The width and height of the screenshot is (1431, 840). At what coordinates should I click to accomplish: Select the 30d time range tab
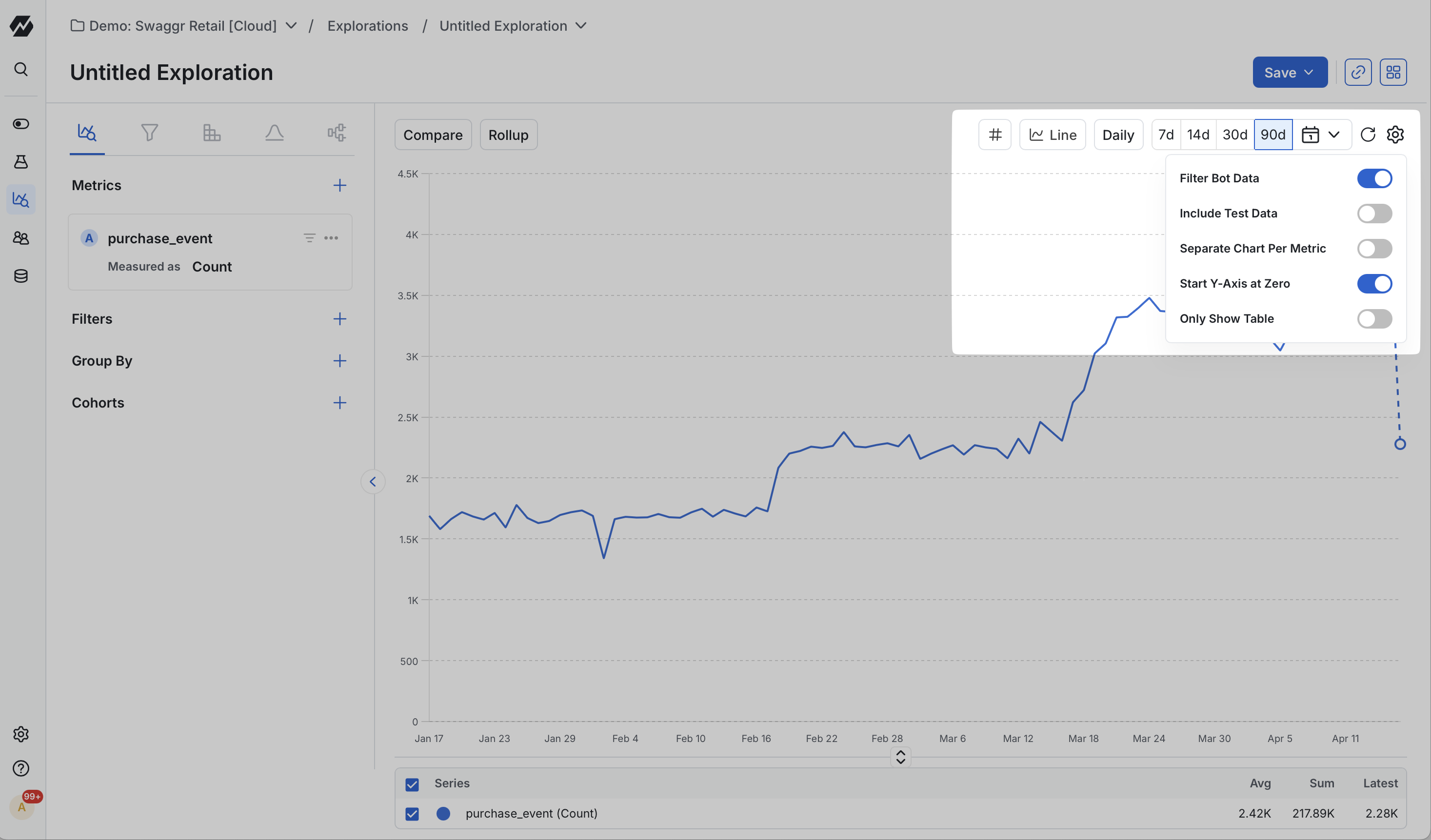click(1234, 135)
